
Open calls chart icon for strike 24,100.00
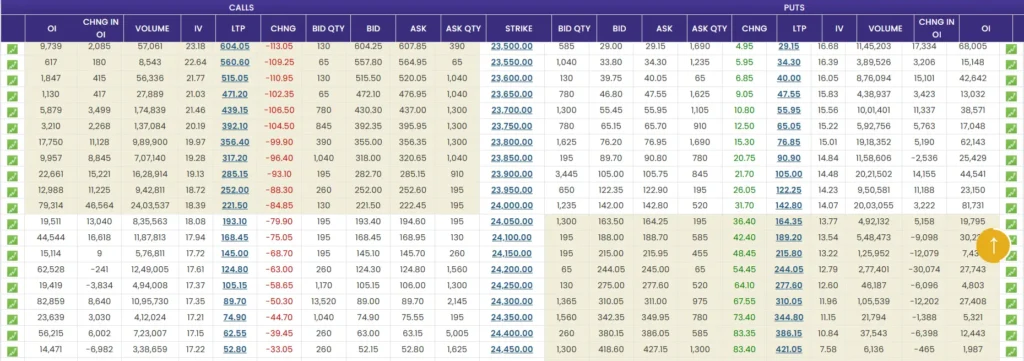tap(12, 240)
